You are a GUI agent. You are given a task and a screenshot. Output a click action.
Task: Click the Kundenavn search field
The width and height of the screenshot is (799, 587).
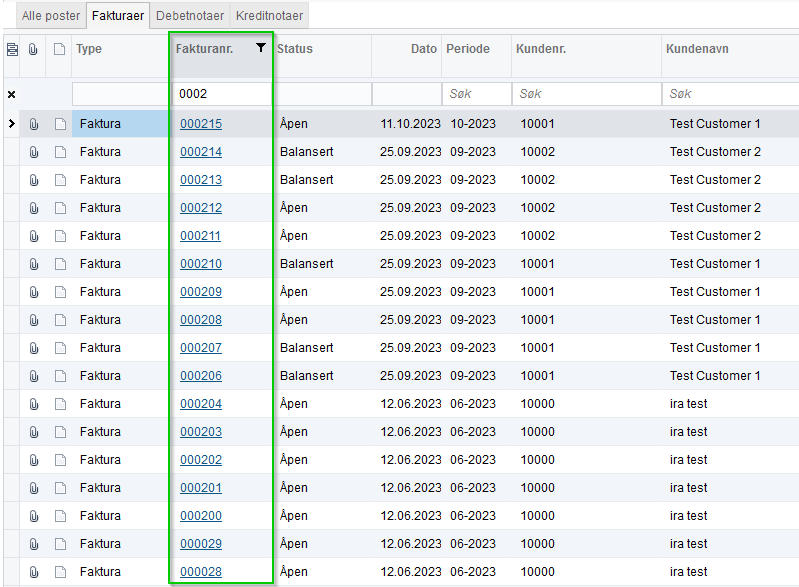[x=731, y=94]
